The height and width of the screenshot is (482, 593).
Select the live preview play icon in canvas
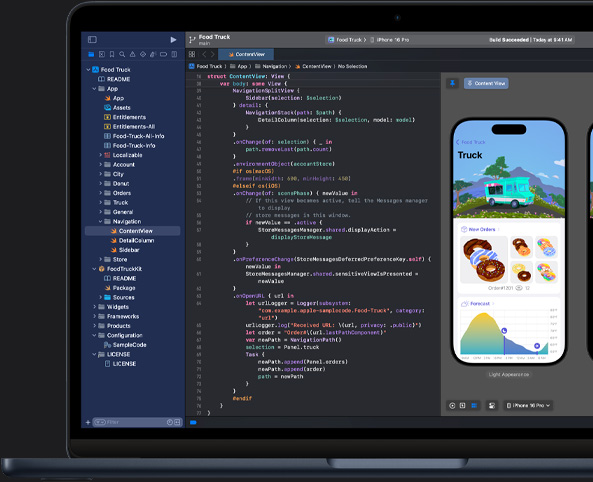click(452, 406)
